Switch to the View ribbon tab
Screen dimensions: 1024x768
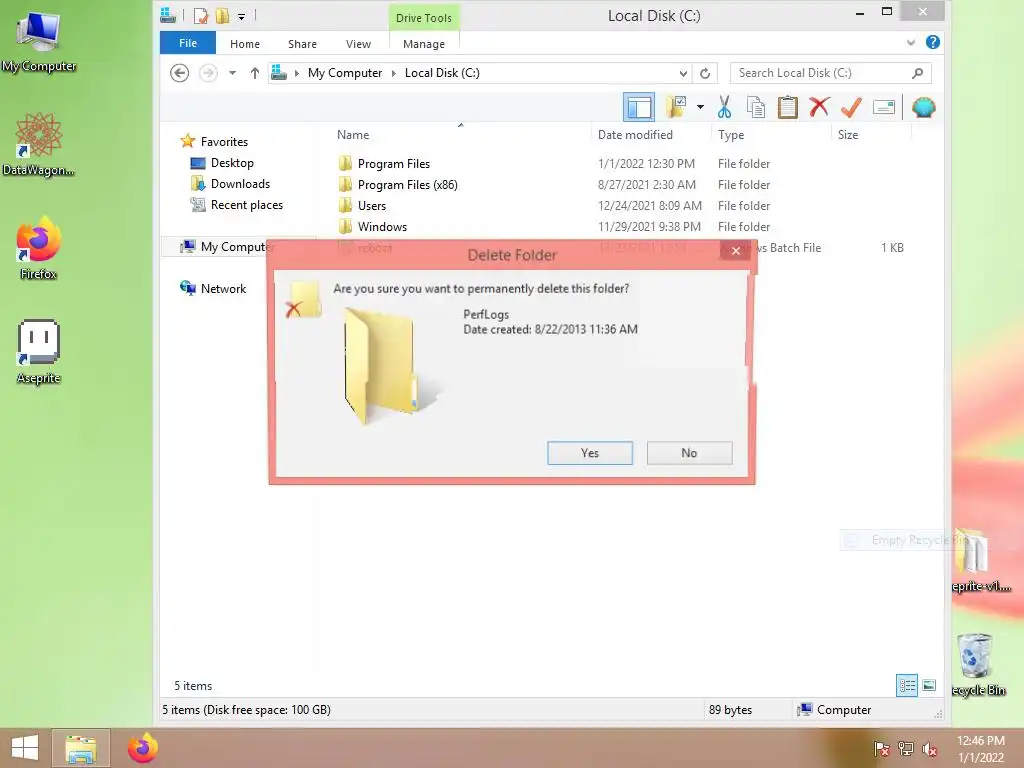(359, 44)
